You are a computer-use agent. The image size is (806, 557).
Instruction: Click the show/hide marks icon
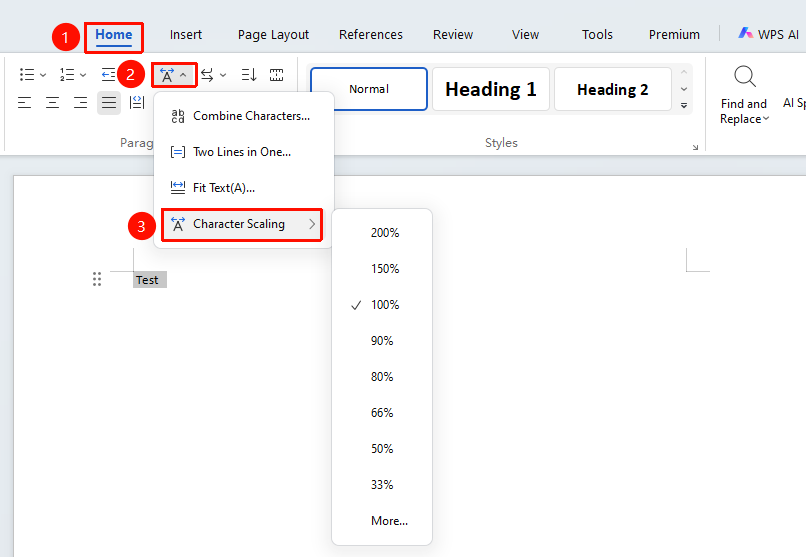277,75
